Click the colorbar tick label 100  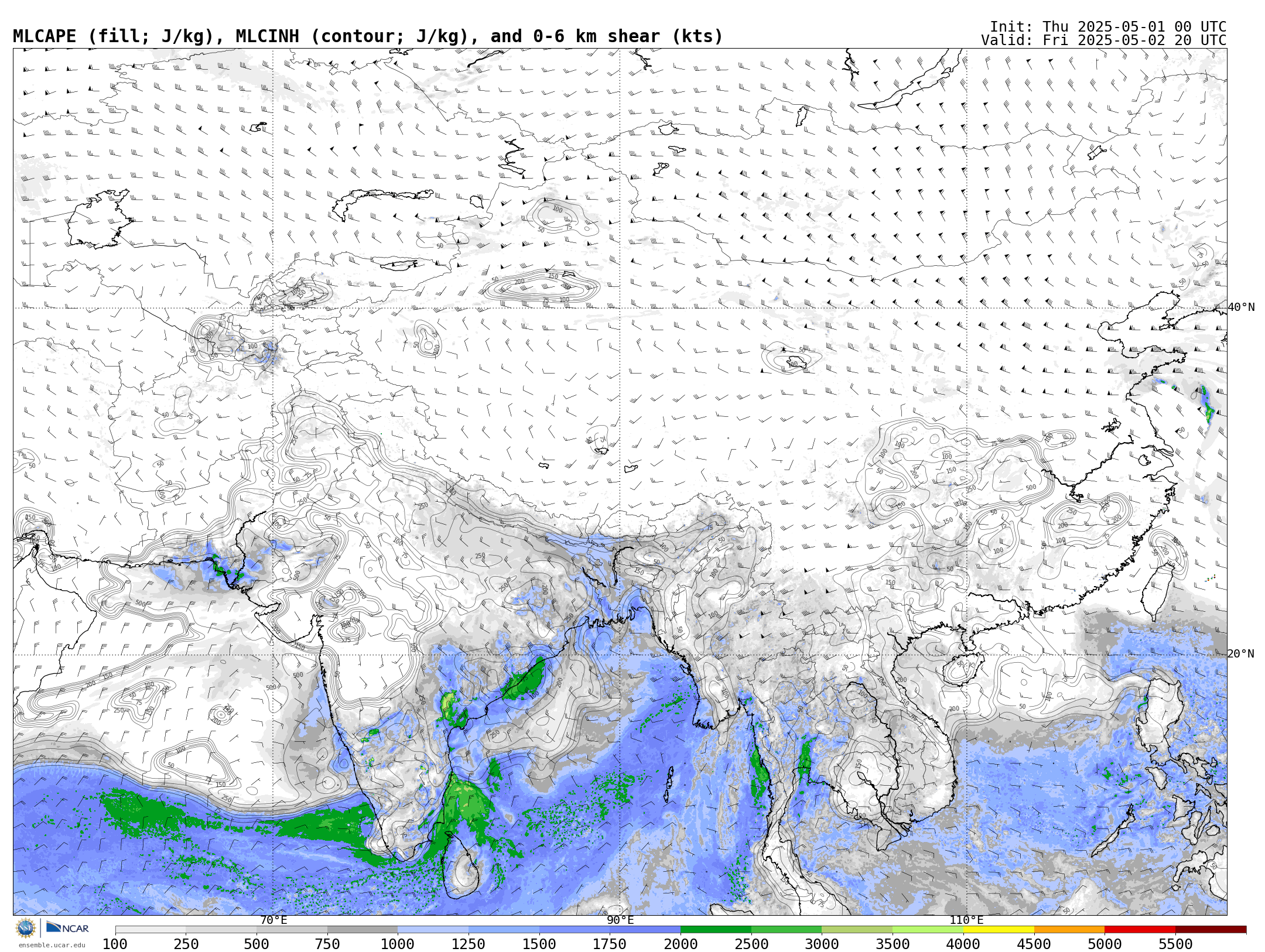click(115, 944)
